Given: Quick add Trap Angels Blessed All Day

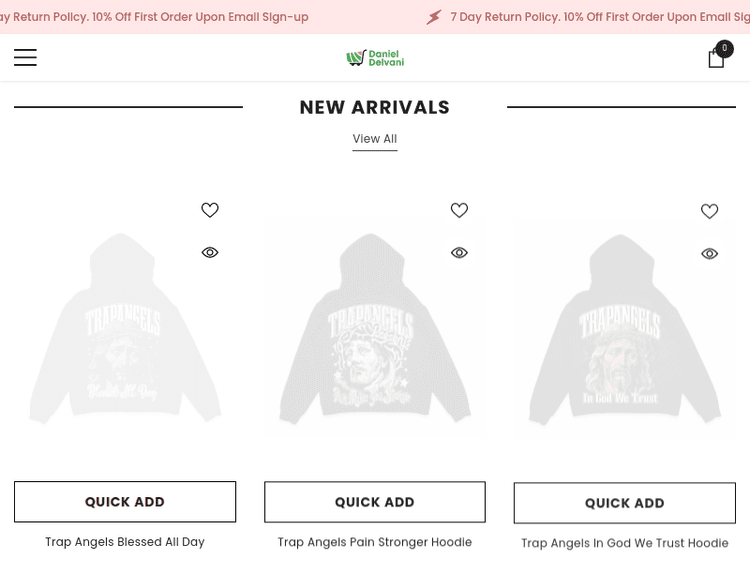Looking at the screenshot, I should click(x=125, y=502).
